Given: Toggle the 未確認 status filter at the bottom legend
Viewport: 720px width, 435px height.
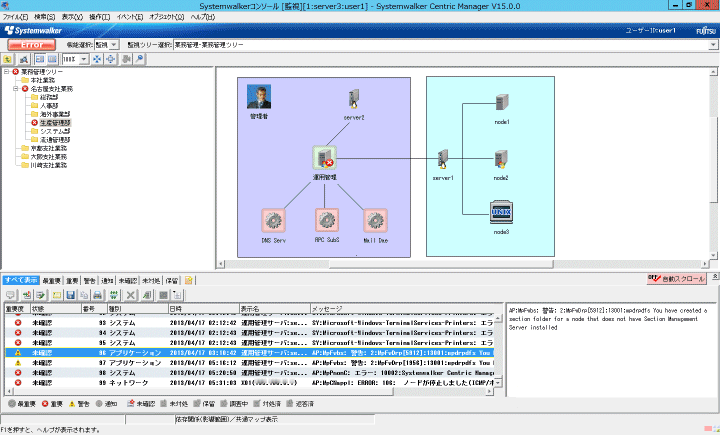Looking at the screenshot, I should (141, 404).
